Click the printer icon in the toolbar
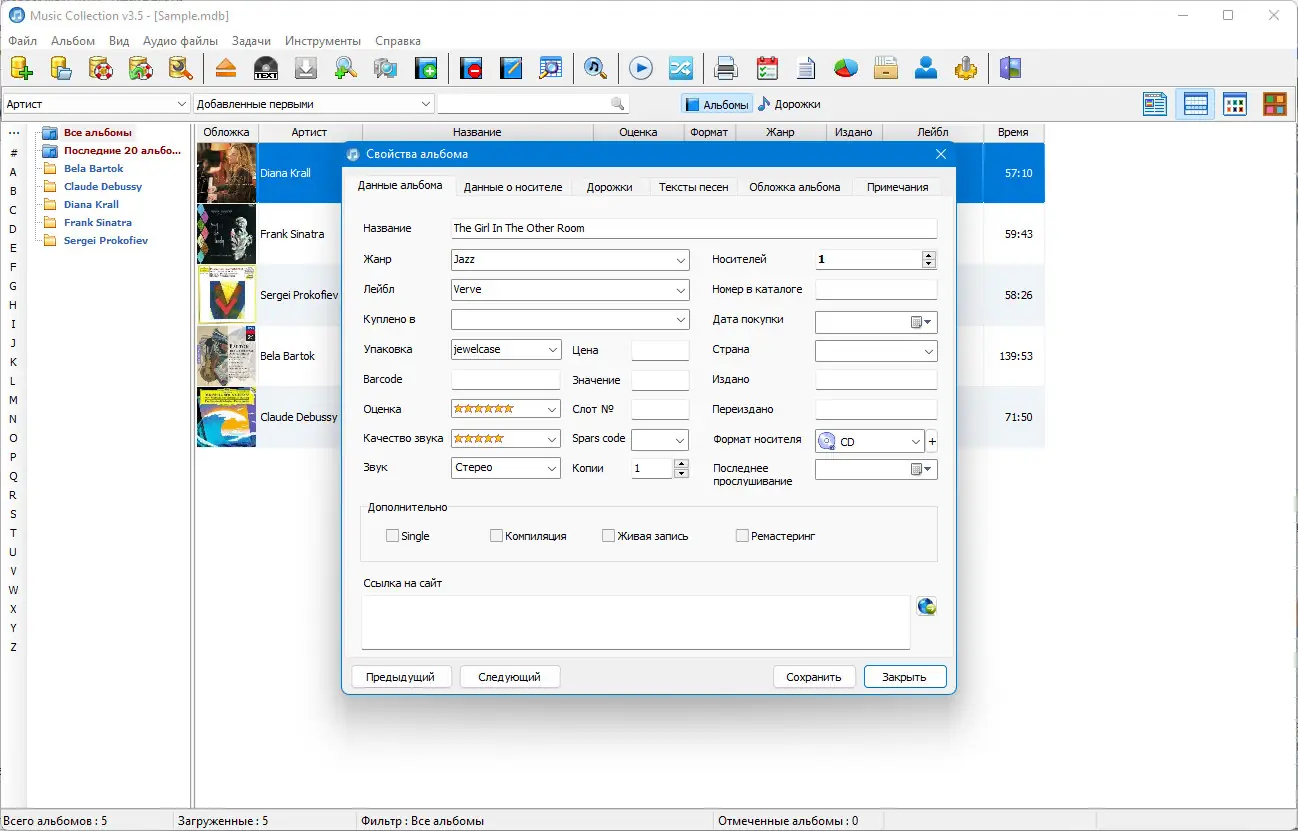Screen dimensions: 1298x831 [x=727, y=68]
